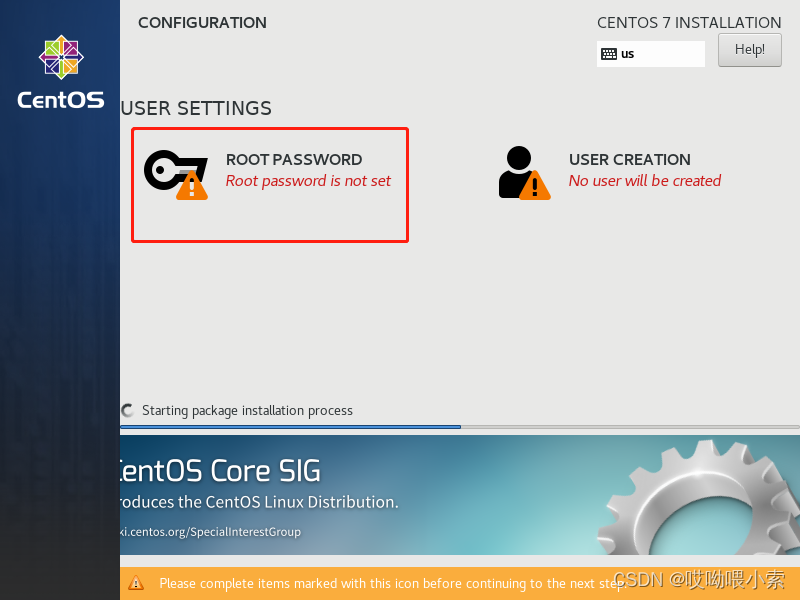800x600 pixels.
Task: Click the USER SETTINGS section heading
Action: (196, 109)
